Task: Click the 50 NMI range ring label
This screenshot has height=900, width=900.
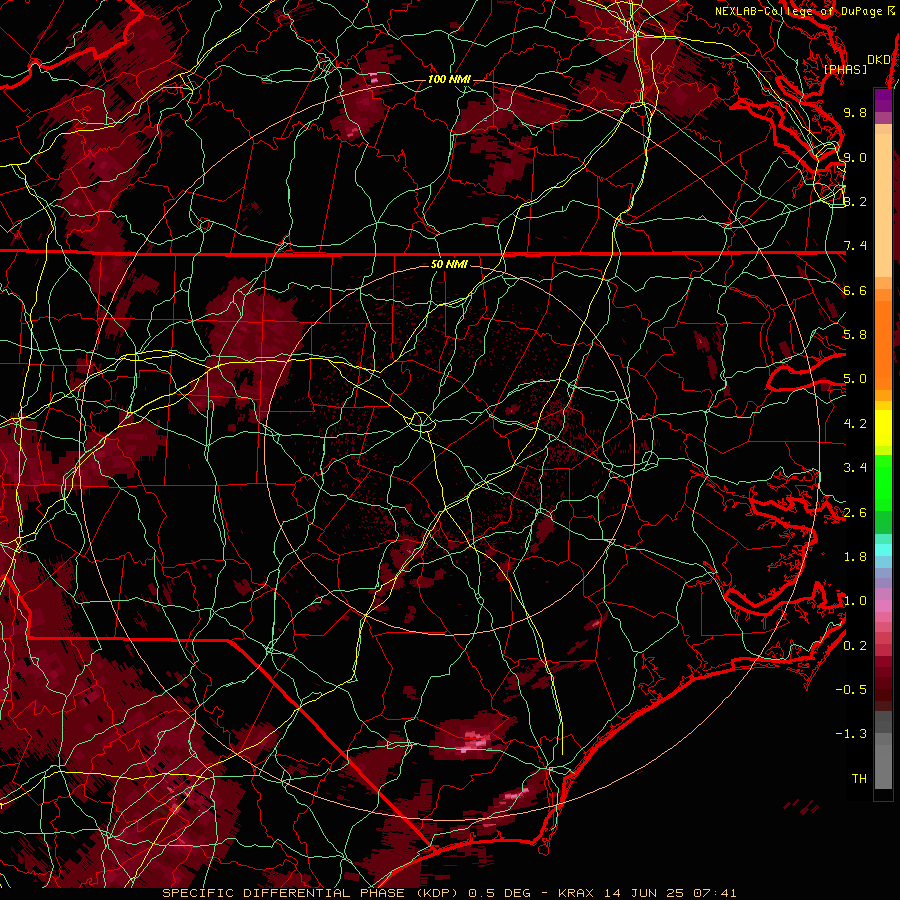Action: (449, 265)
